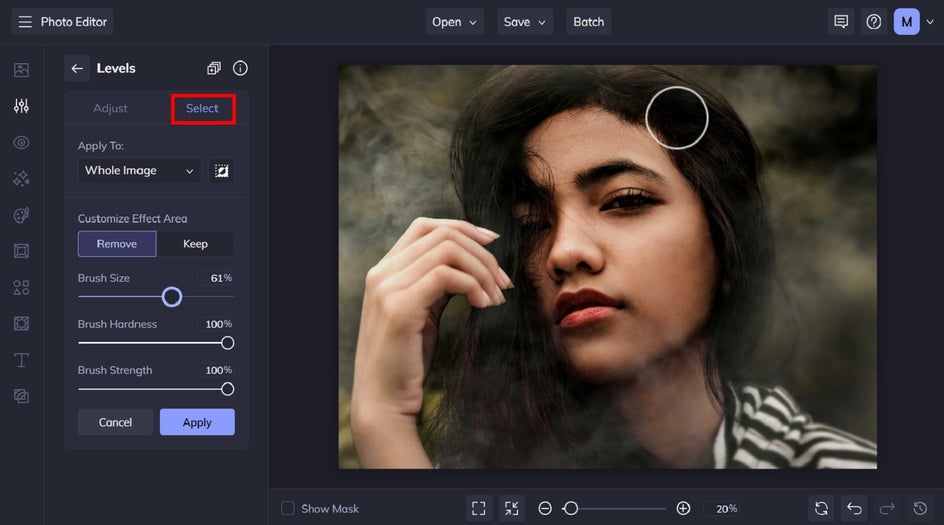Open the Textures sidebar icon
Image resolution: width=944 pixels, height=525 pixels.
click(21, 396)
